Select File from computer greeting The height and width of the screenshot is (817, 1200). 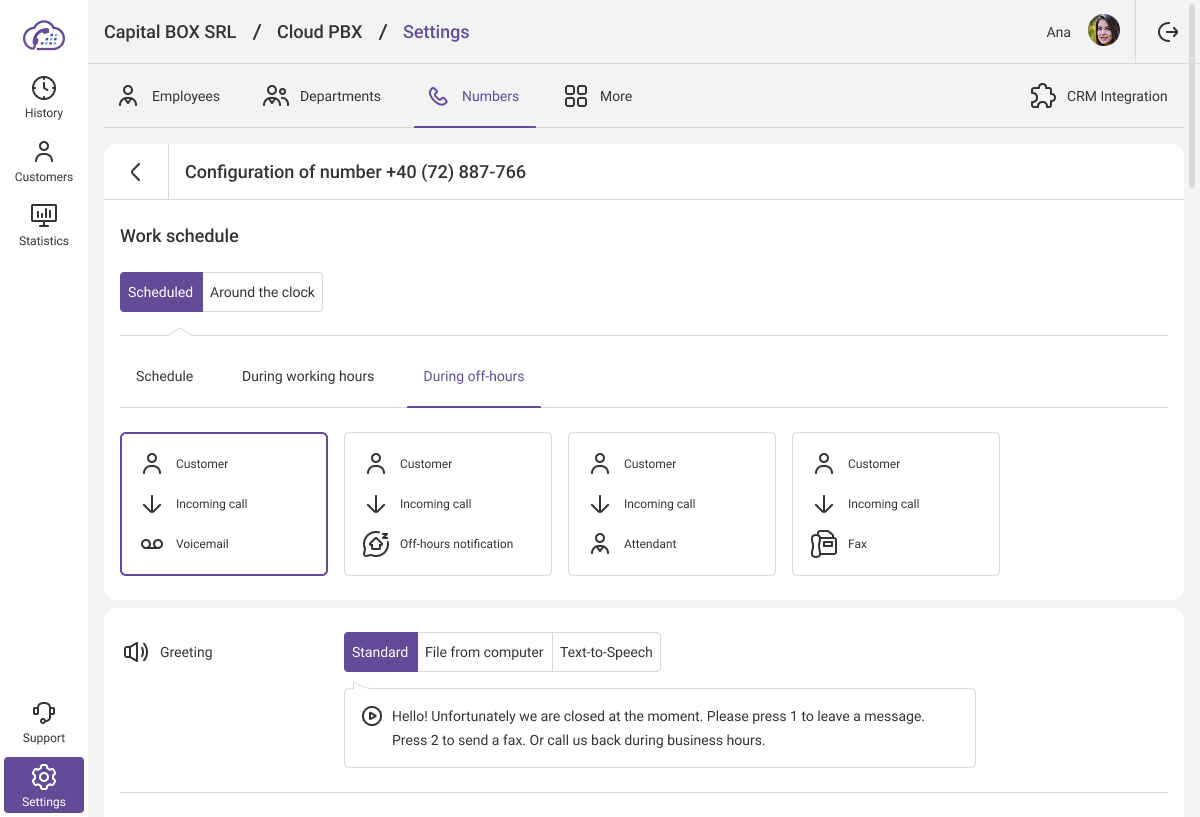pyautogui.click(x=484, y=652)
